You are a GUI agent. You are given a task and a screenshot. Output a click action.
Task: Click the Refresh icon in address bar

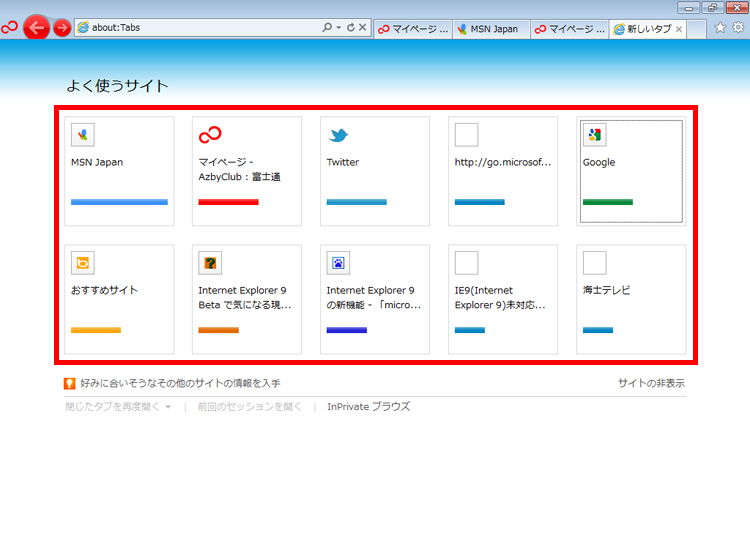click(x=351, y=27)
